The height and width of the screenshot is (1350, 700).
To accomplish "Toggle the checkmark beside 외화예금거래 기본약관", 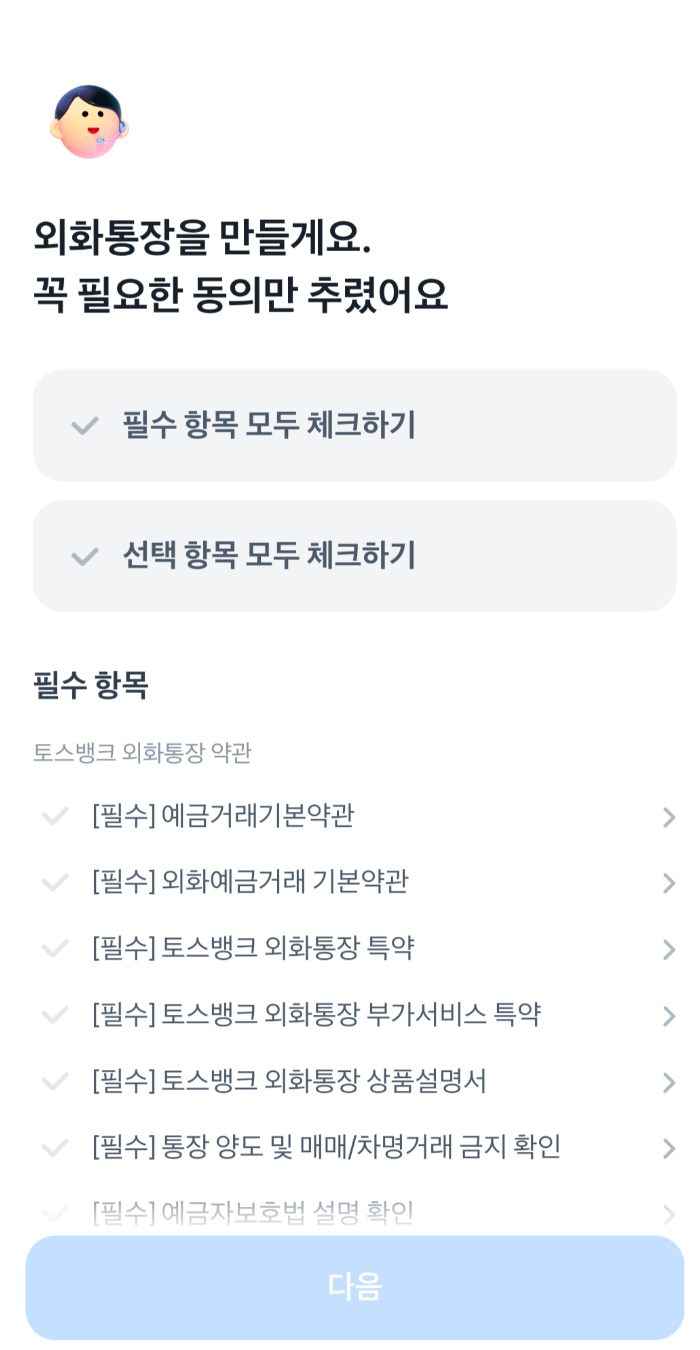I will [54, 883].
